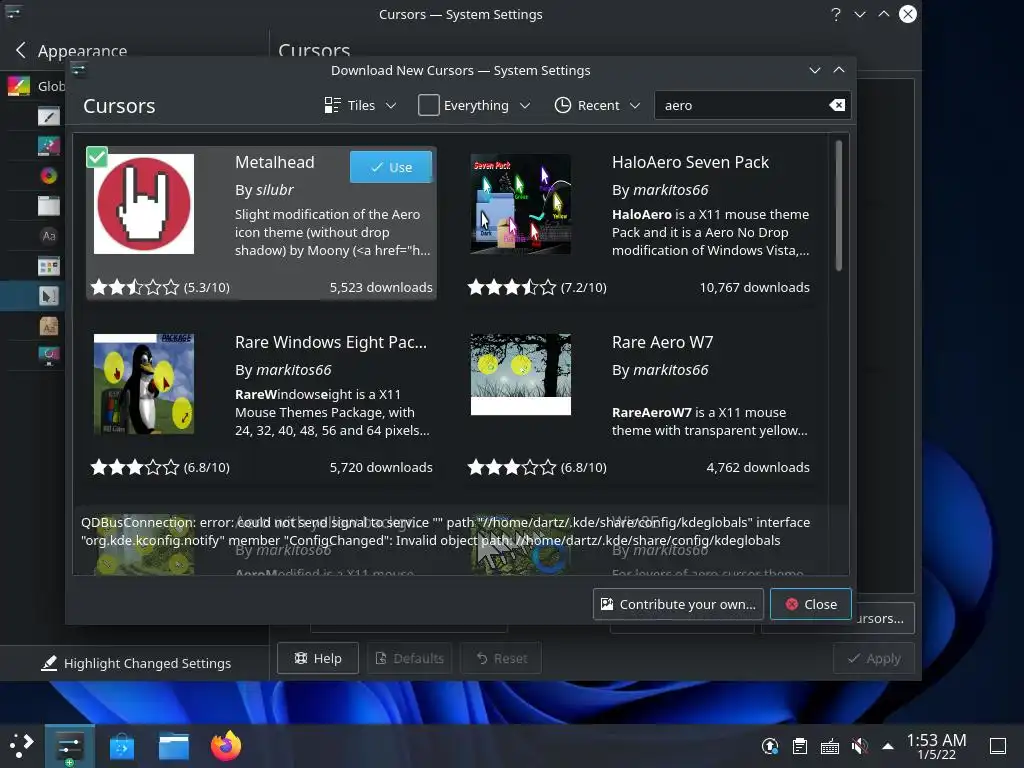This screenshot has height=768, width=1024.
Task: Toggle the installed checkmark on Metalhead
Action: (97, 157)
